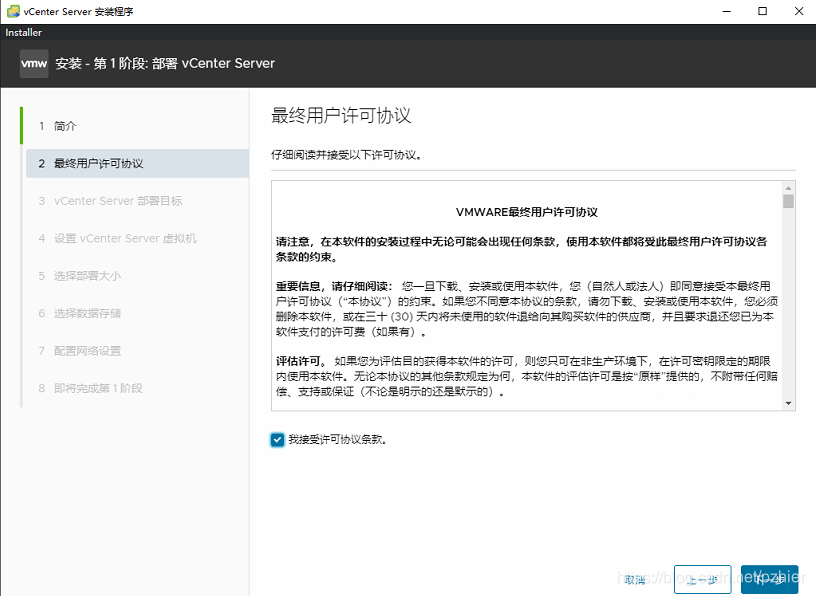Image resolution: width=816 pixels, height=596 pixels.
Task: Click the 重要信息，请仔细阅读 paragraph
Action: [x=527, y=309]
